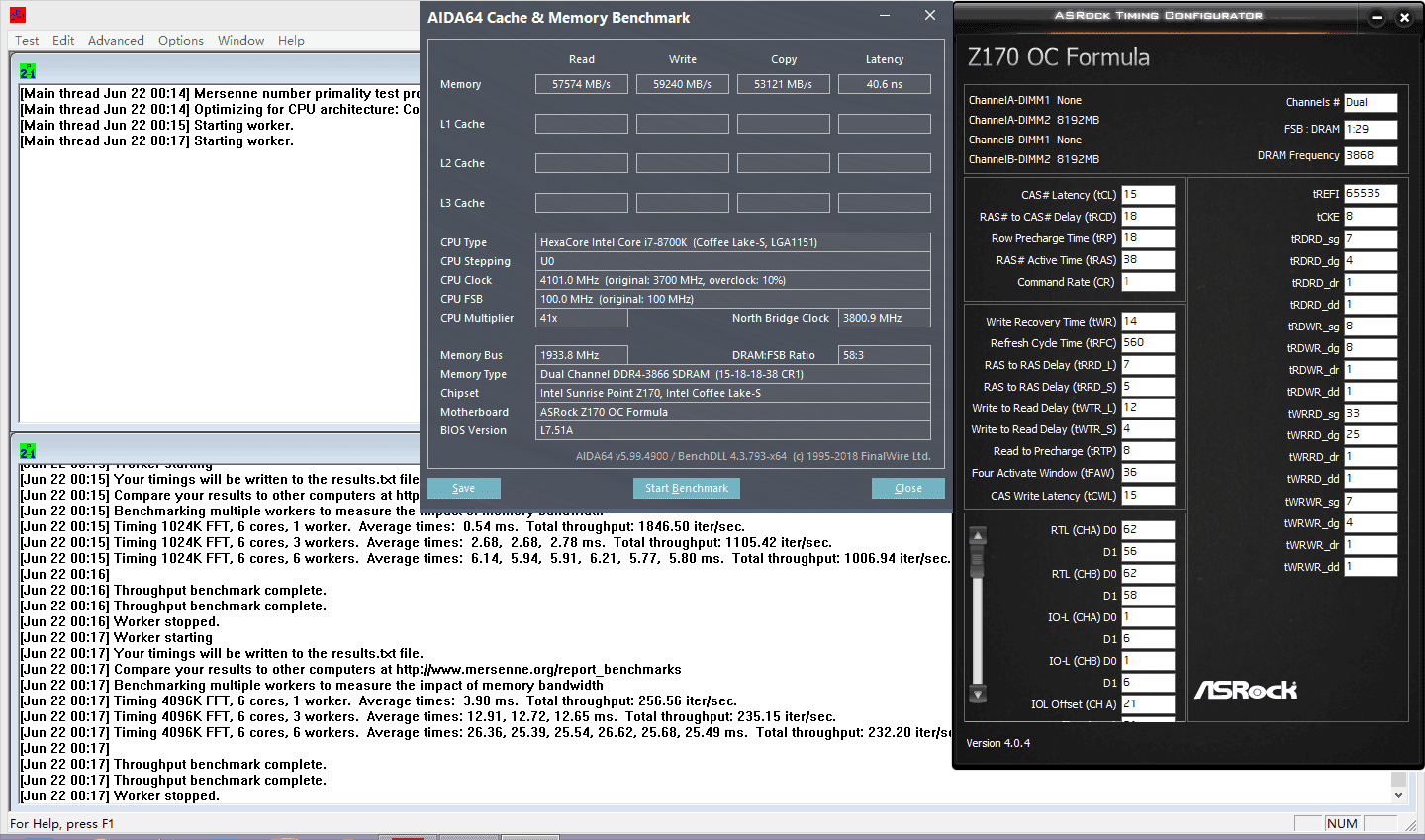Select the Memory Write 59240 MB/s field
Image resolution: width=1425 pixels, height=840 pixels.
point(683,84)
